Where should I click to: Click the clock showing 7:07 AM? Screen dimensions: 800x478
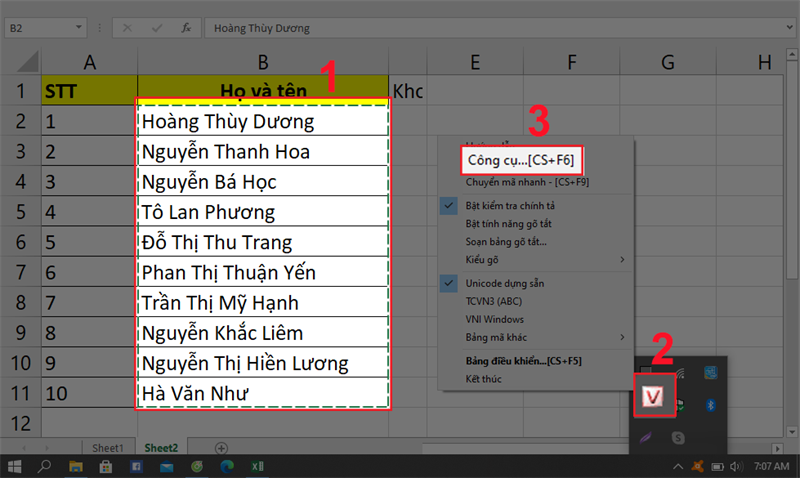tap(771, 466)
